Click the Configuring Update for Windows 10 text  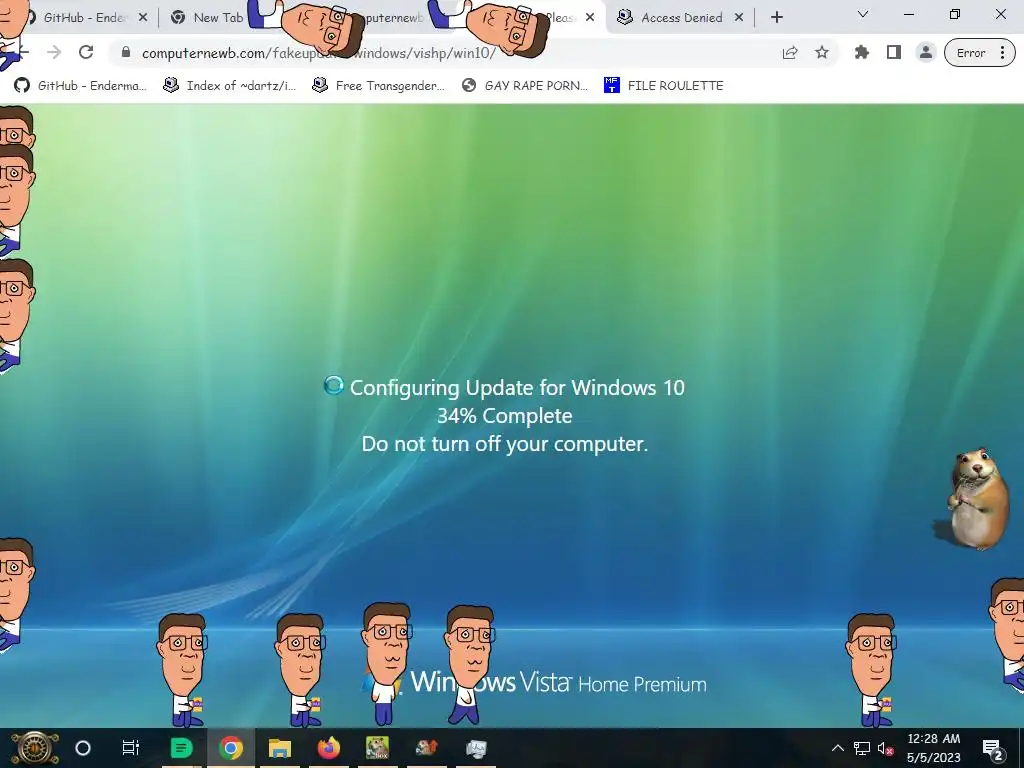517,387
